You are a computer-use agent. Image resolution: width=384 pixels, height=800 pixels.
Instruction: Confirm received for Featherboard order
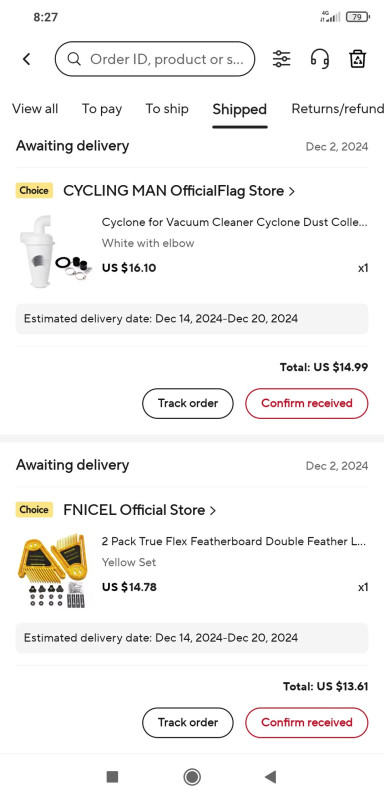[x=306, y=722]
